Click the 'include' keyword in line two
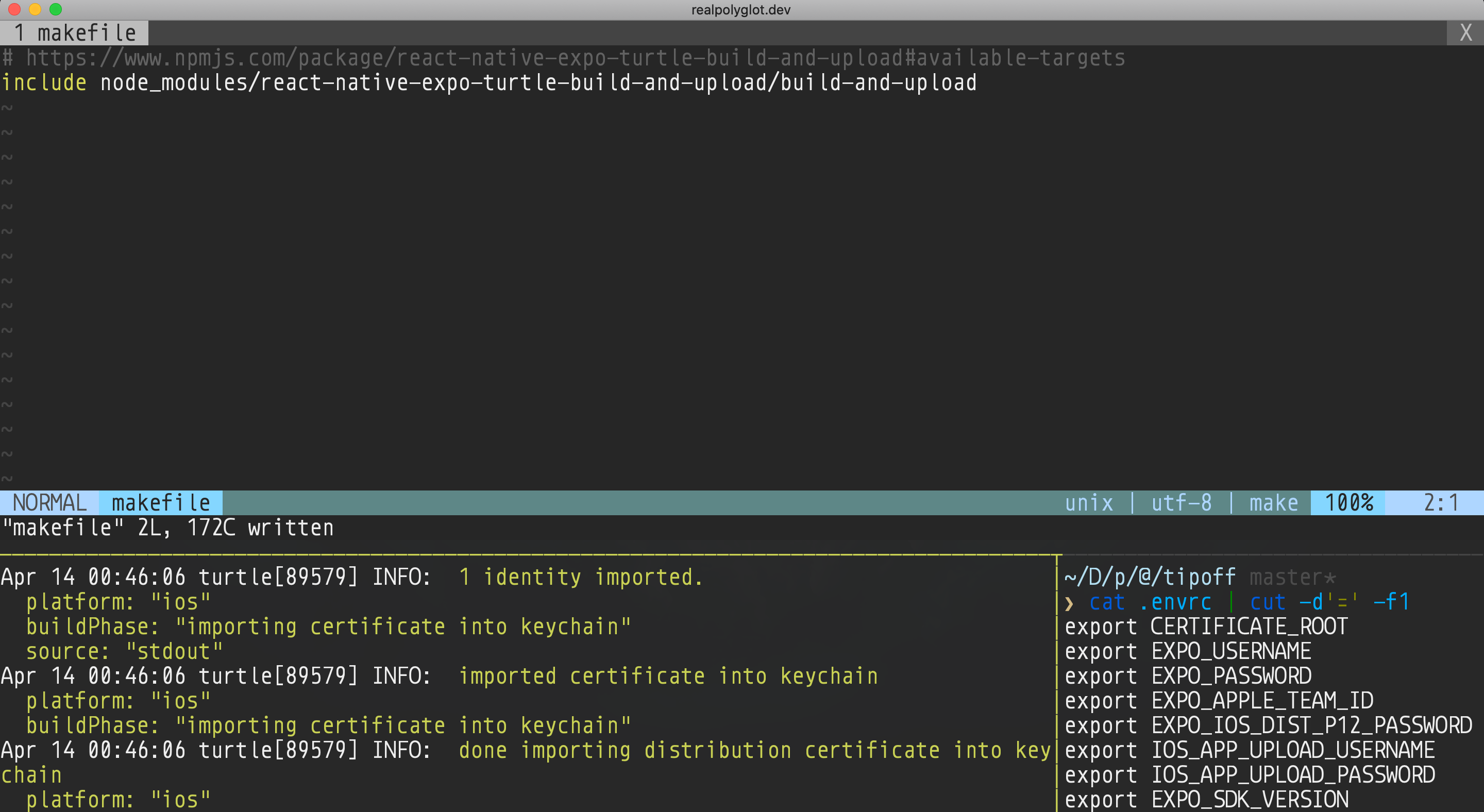Screen dimensions: 1484x812 [x=44, y=82]
